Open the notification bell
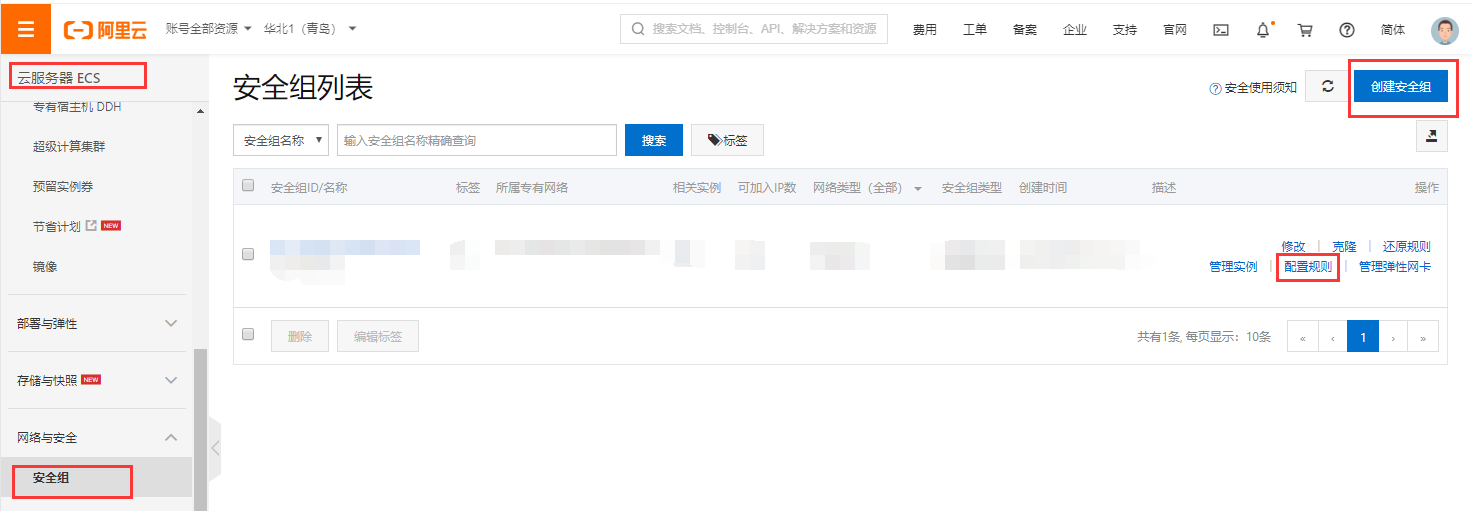This screenshot has width=1472, height=511. click(1263, 30)
